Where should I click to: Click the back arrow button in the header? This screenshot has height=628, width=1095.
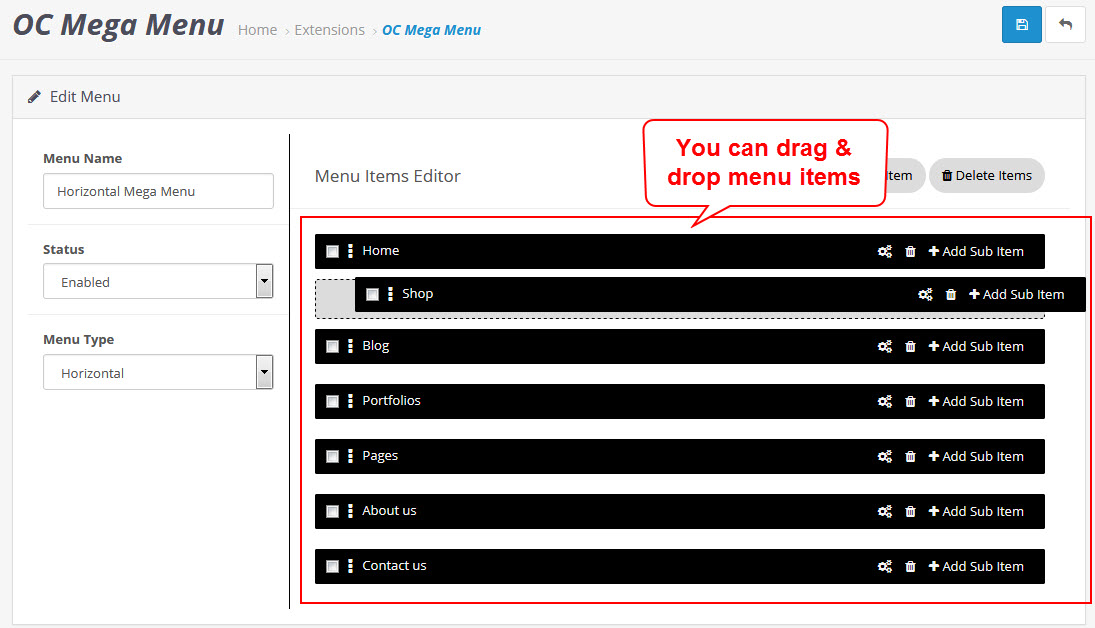point(1065,24)
